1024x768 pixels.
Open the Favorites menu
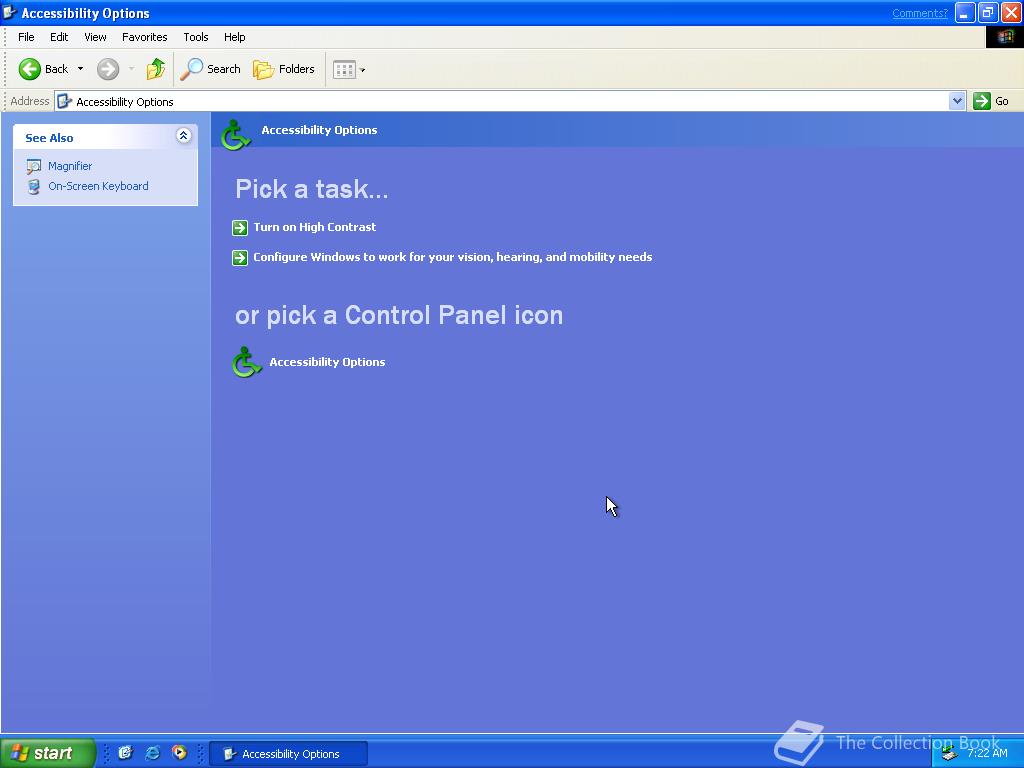[144, 37]
